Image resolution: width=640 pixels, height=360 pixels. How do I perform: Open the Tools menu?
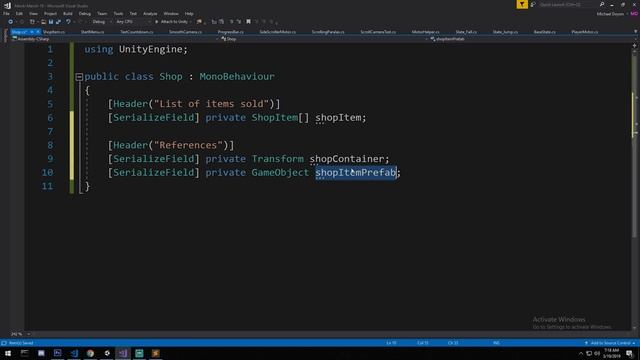point(118,13)
